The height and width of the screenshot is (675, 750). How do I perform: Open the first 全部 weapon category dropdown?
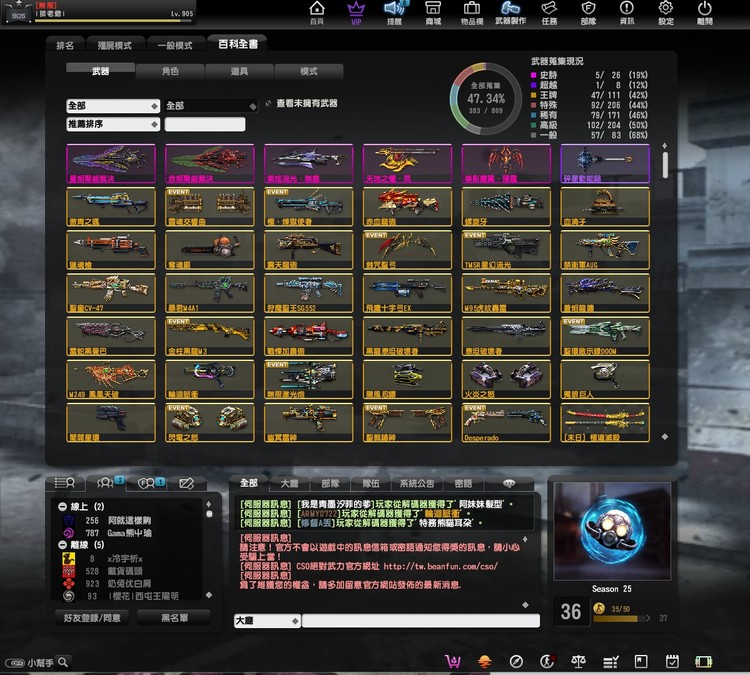coord(113,105)
